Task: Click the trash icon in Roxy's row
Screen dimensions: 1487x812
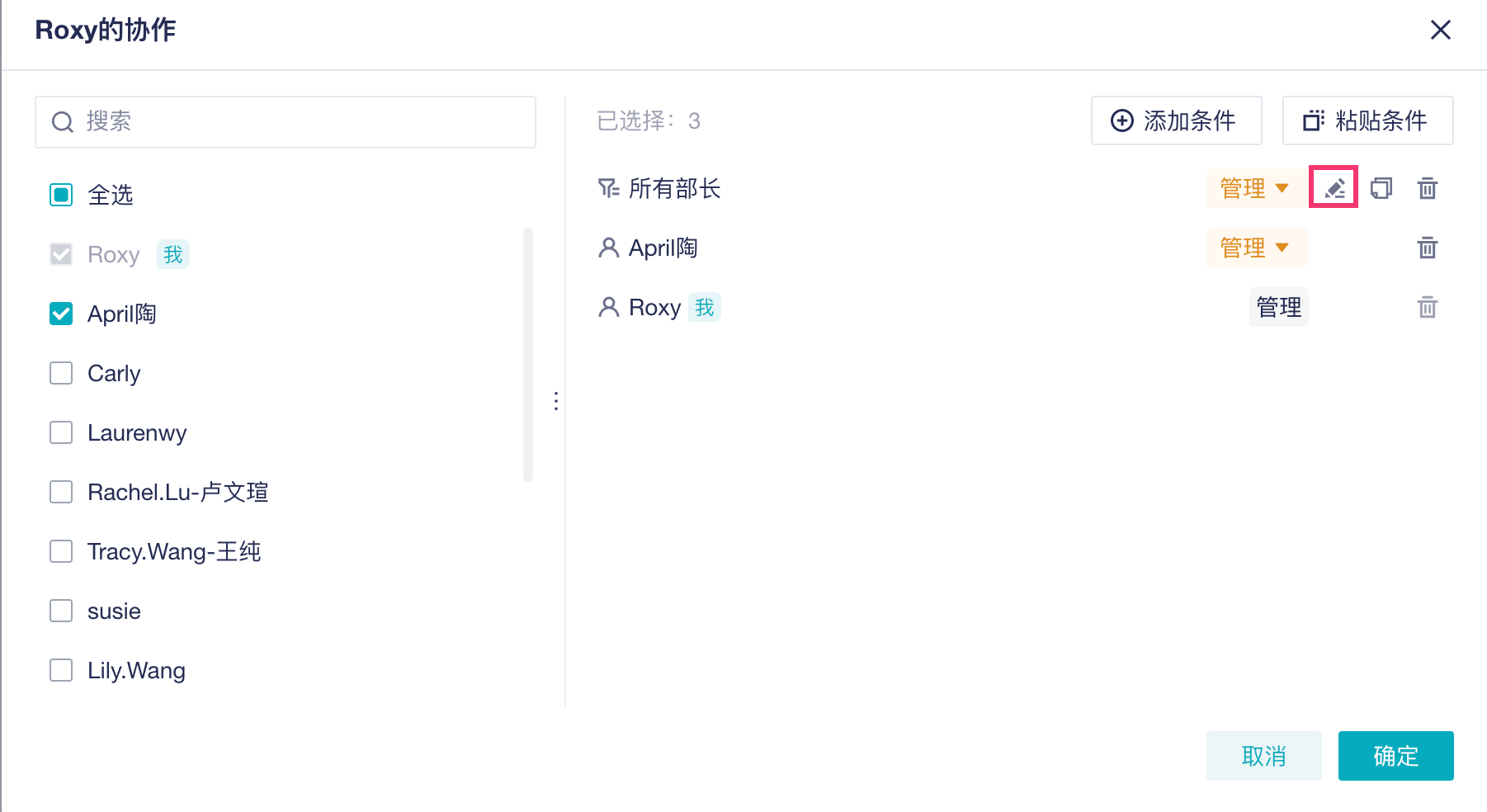Action: (x=1427, y=307)
